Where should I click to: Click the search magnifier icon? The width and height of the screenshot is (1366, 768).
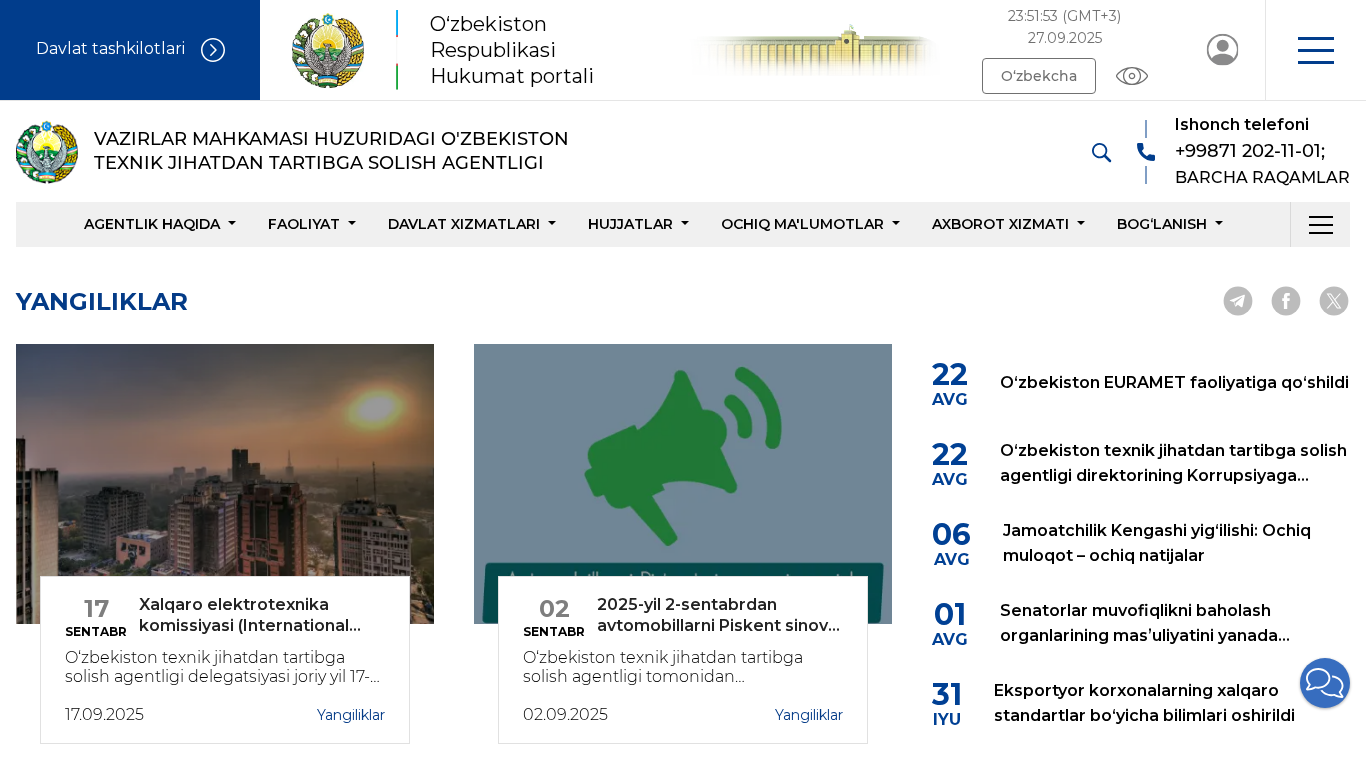tap(1101, 152)
